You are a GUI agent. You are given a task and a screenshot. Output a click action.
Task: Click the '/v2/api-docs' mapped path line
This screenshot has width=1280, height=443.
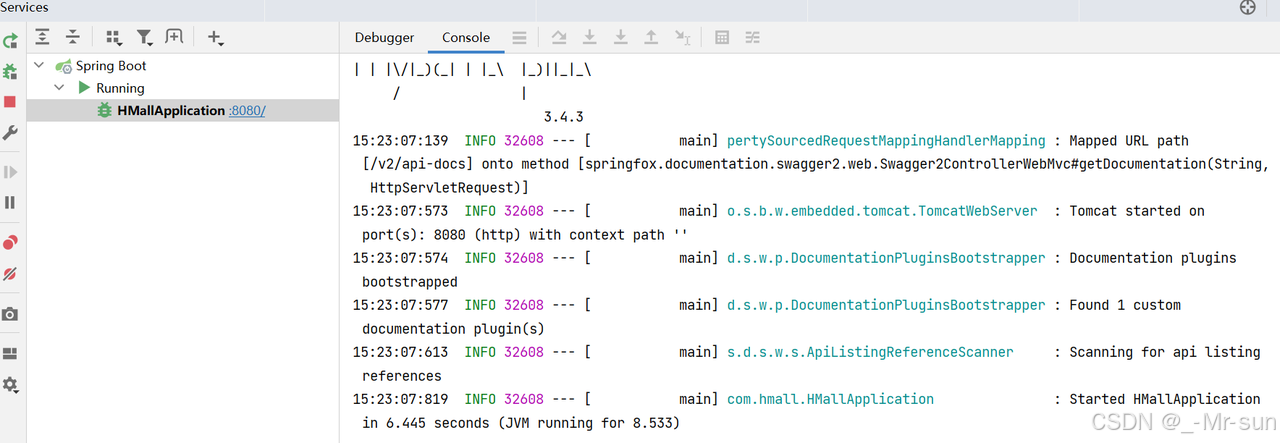[x=815, y=164]
